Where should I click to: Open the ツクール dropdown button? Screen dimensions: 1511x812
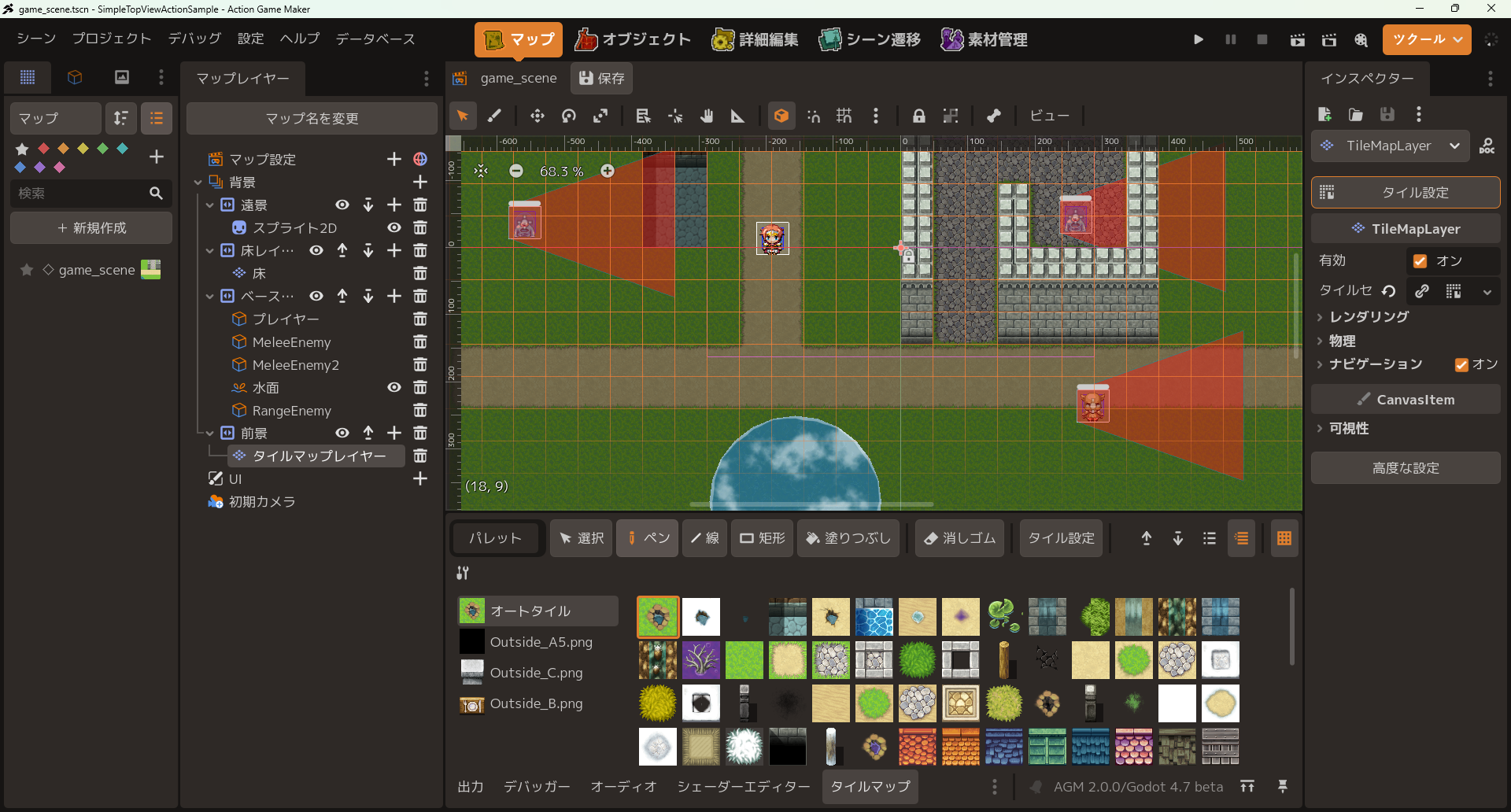(x=1427, y=39)
